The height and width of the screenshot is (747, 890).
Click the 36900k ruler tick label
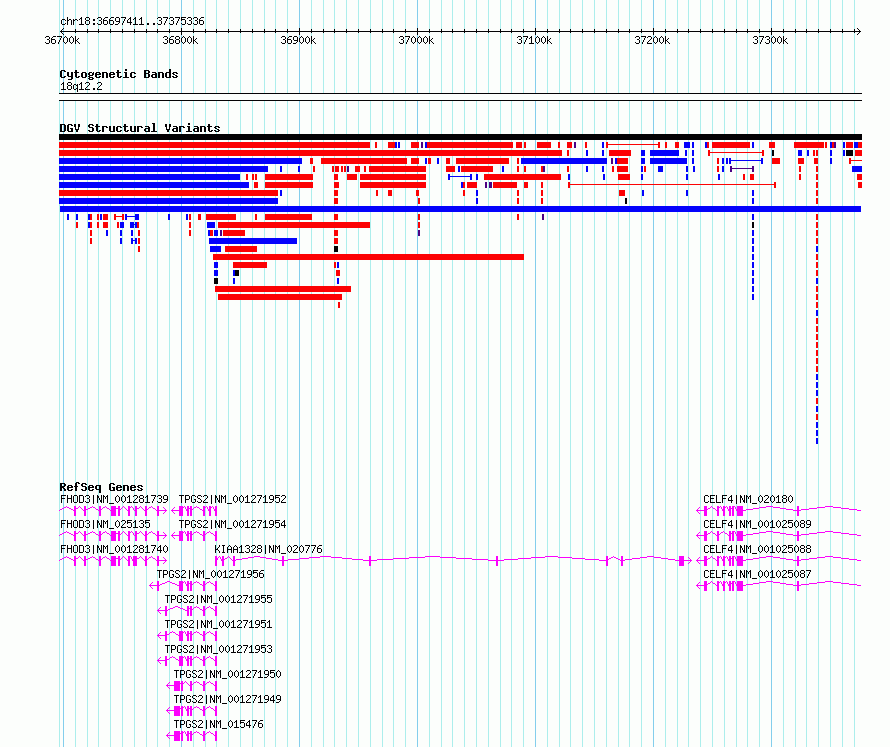click(299, 40)
